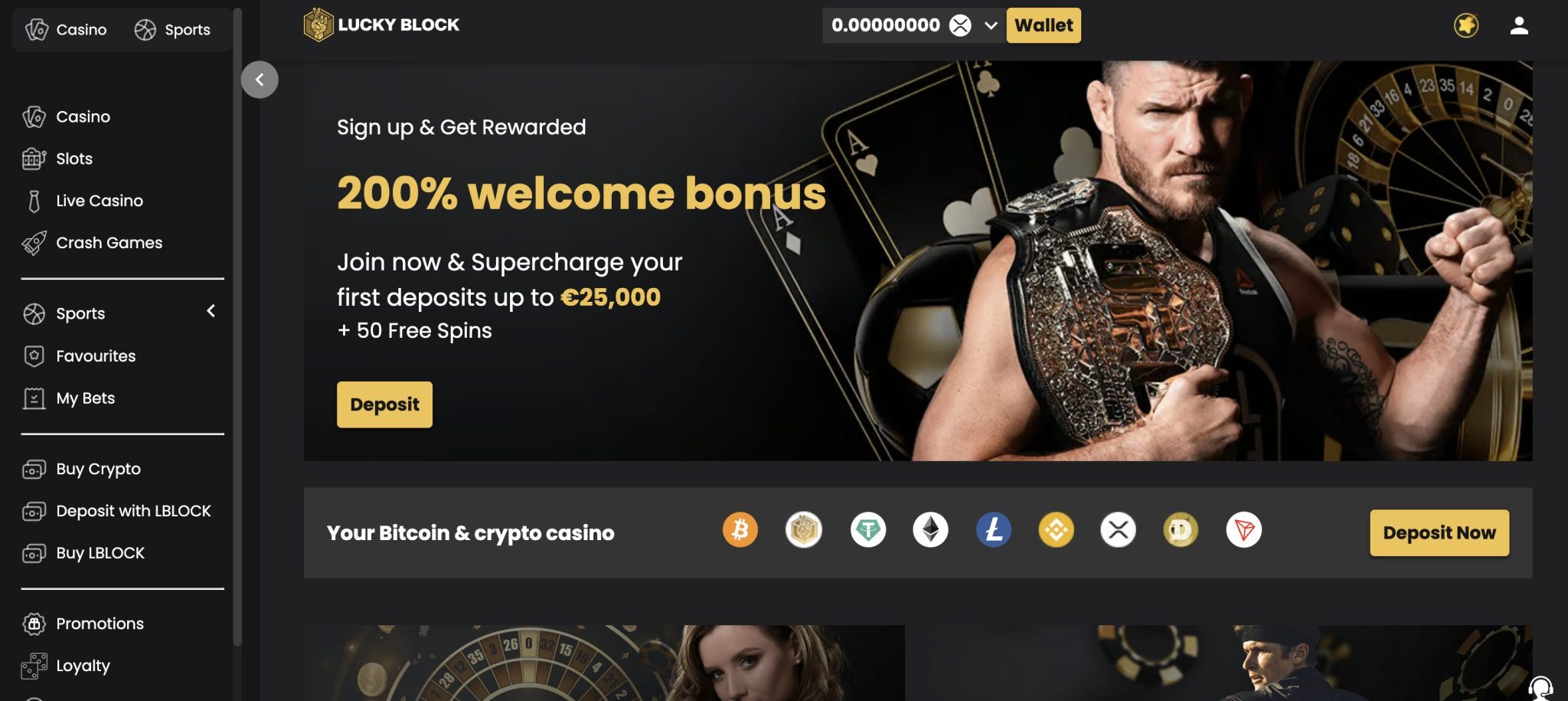1568x701 pixels.
Task: Switch to the Sports top tab
Action: coord(172,30)
